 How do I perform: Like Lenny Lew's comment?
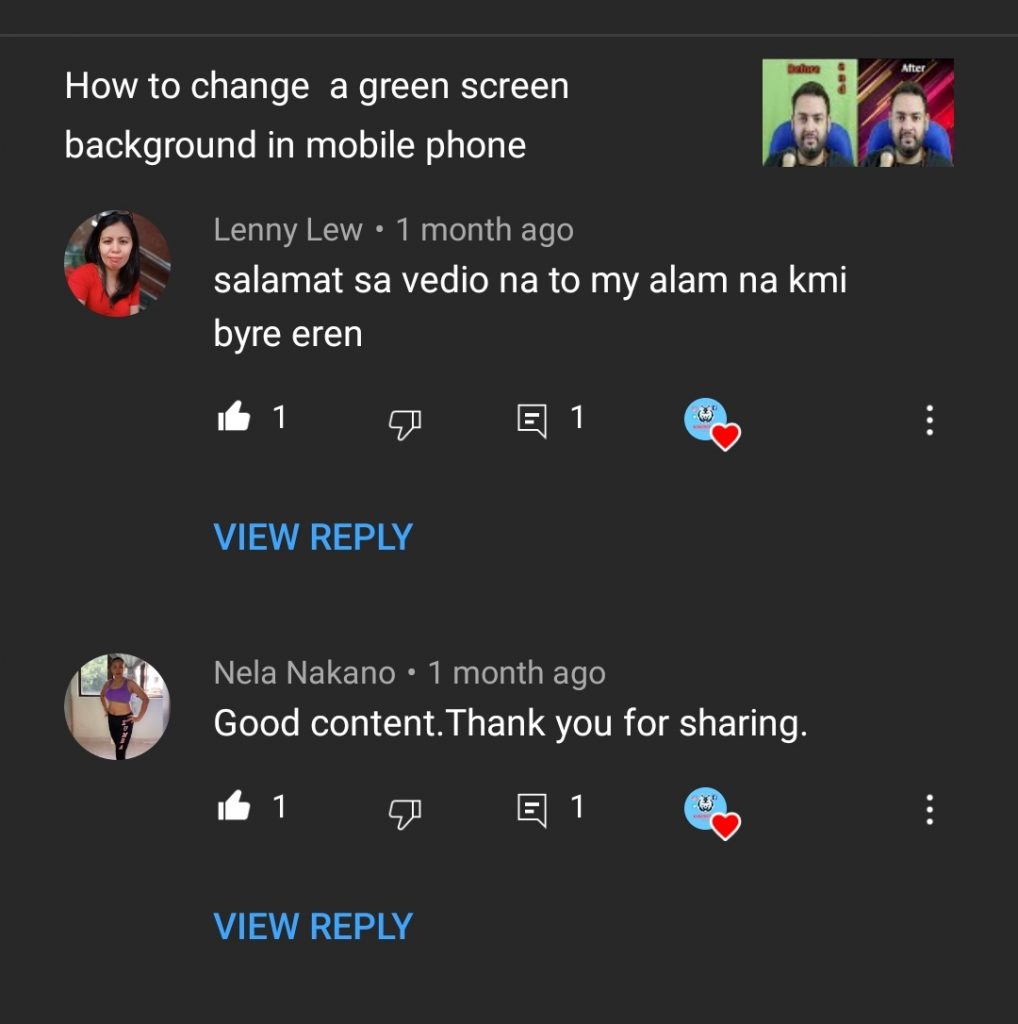[234, 418]
